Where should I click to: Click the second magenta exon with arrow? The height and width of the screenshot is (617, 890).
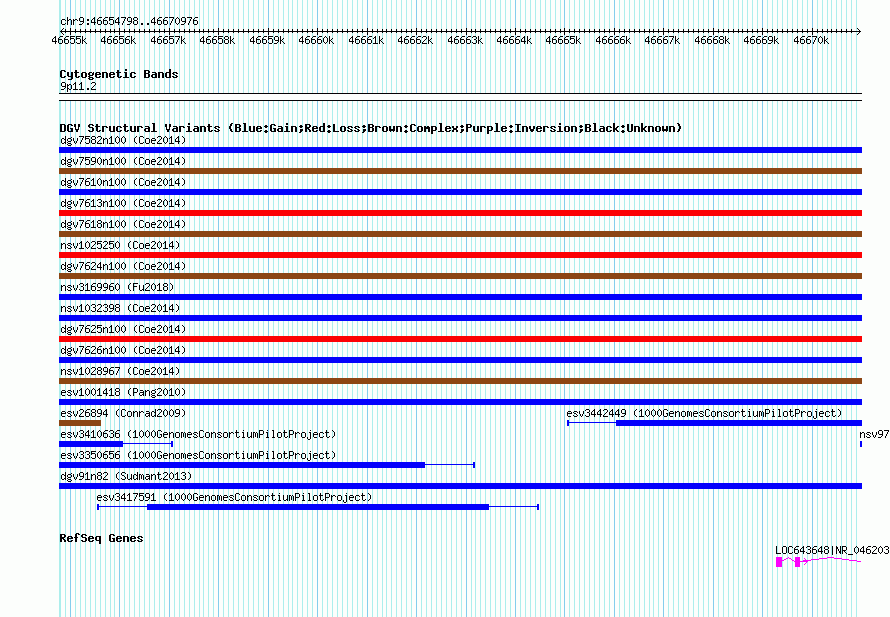pyautogui.click(x=797, y=562)
